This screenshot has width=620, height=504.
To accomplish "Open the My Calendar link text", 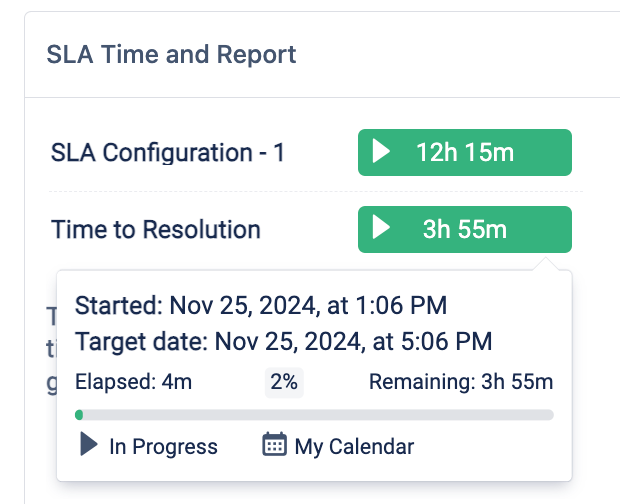I will 354,446.
